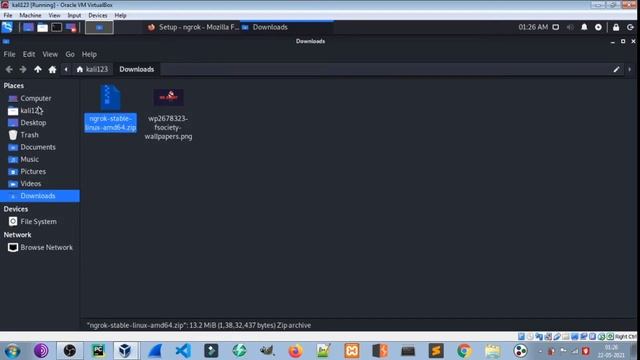The image size is (640, 360).
Task: Go to home folder using house icon
Action: click(x=52, y=69)
